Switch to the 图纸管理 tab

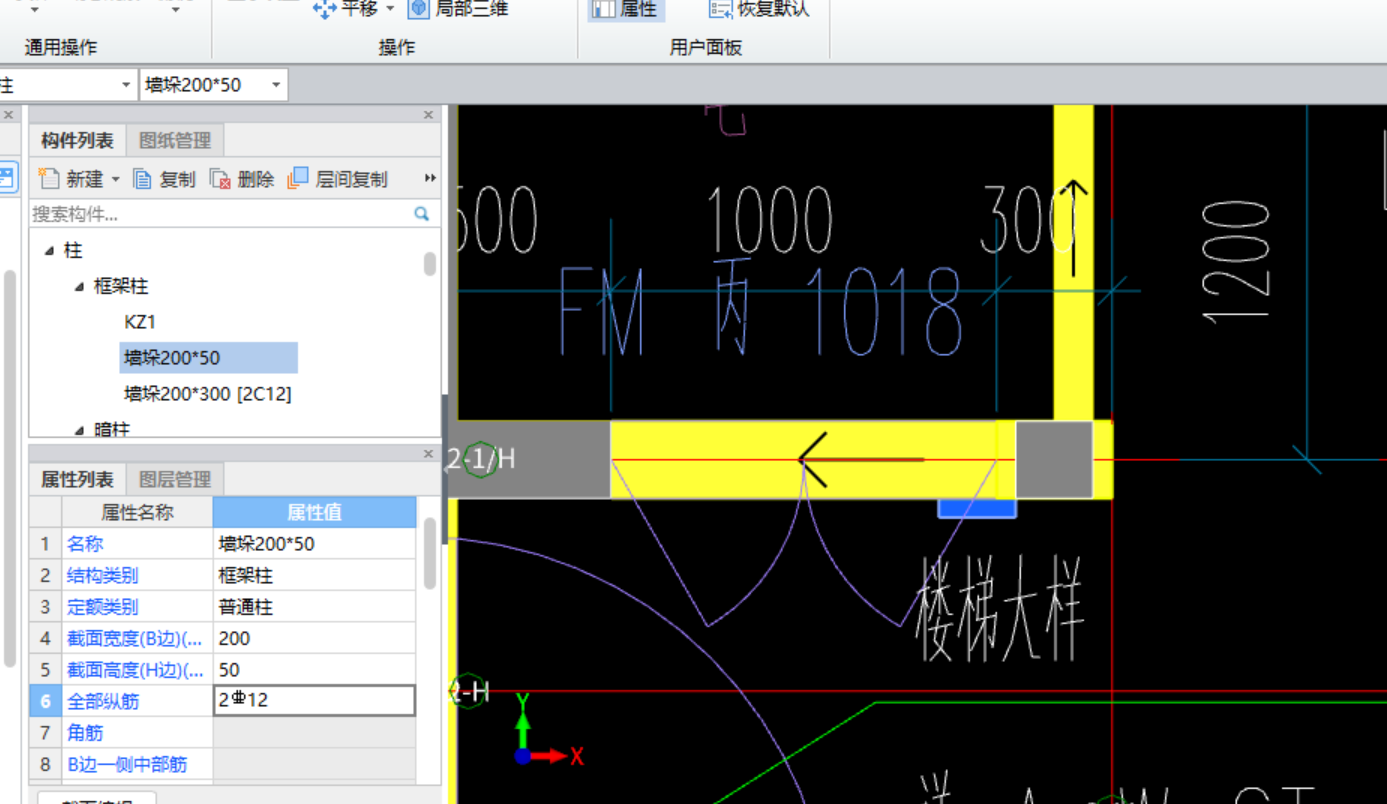174,141
